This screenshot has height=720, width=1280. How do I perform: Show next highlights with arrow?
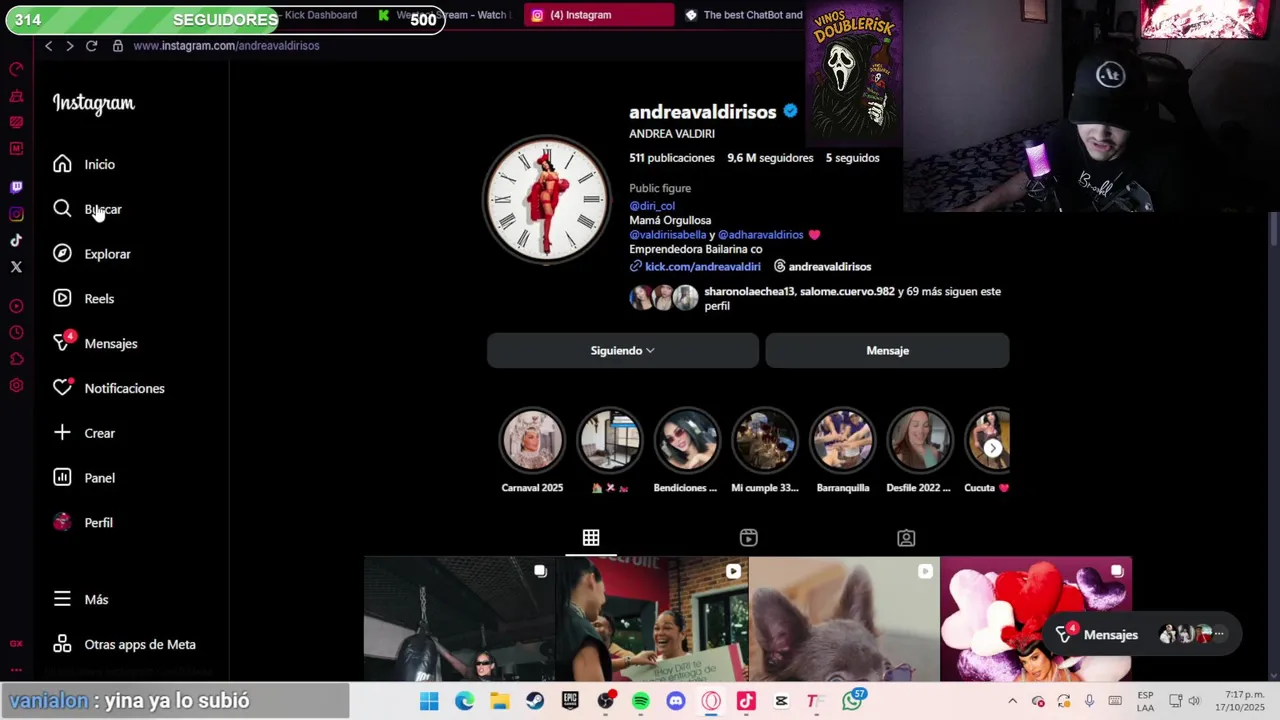pos(992,449)
